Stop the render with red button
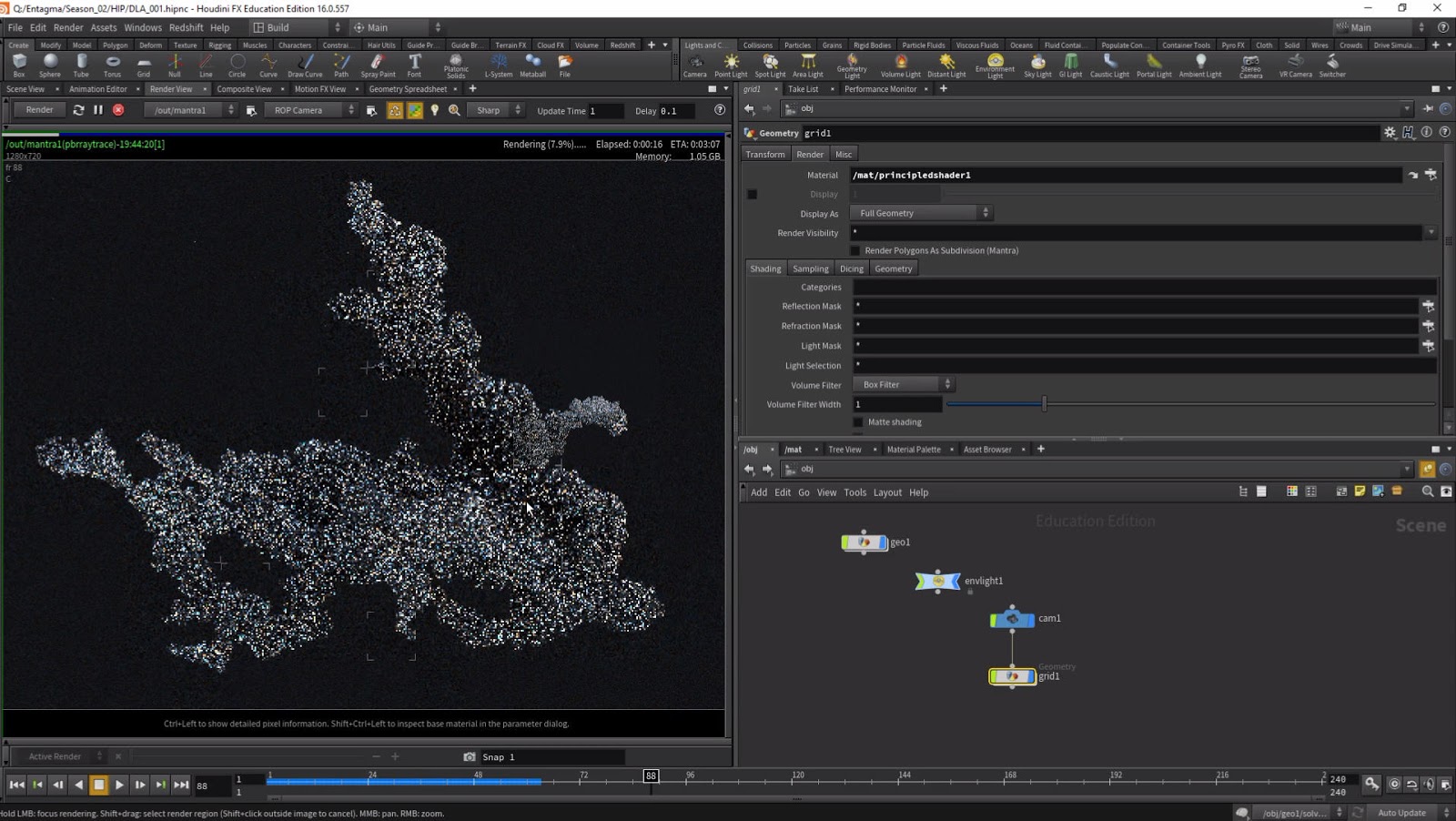 pos(118,110)
